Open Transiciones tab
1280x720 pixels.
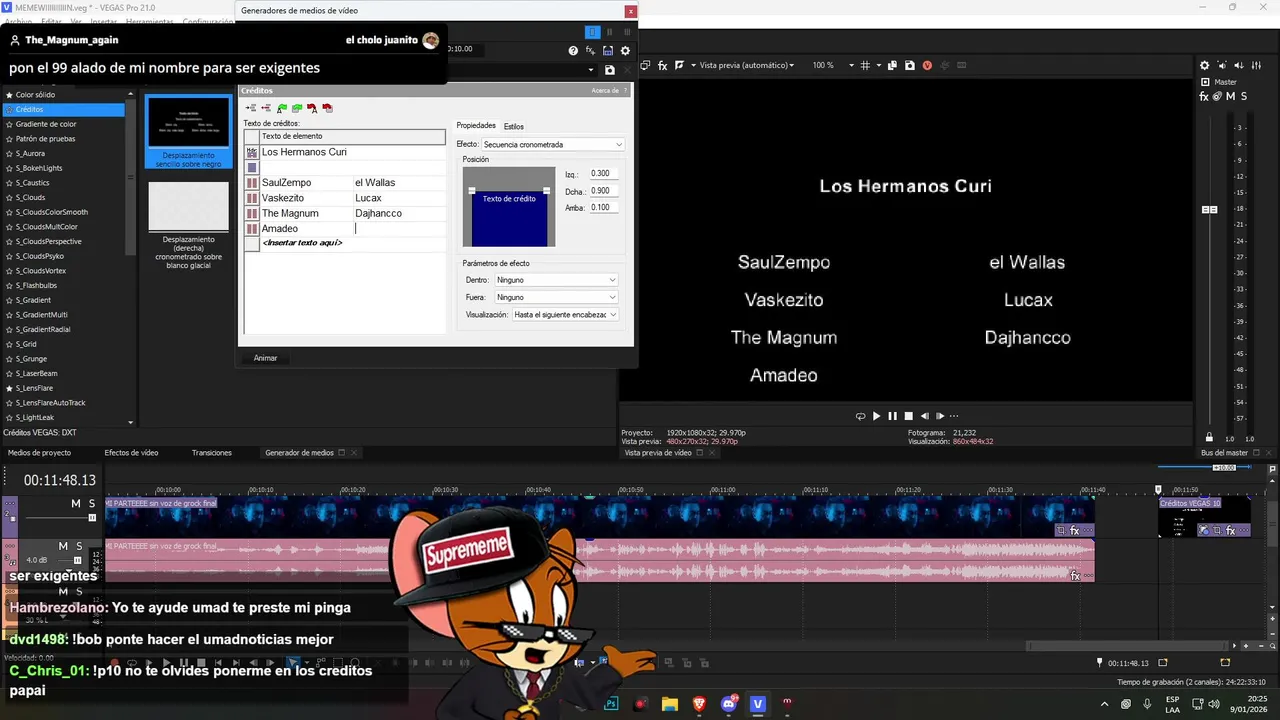click(212, 452)
